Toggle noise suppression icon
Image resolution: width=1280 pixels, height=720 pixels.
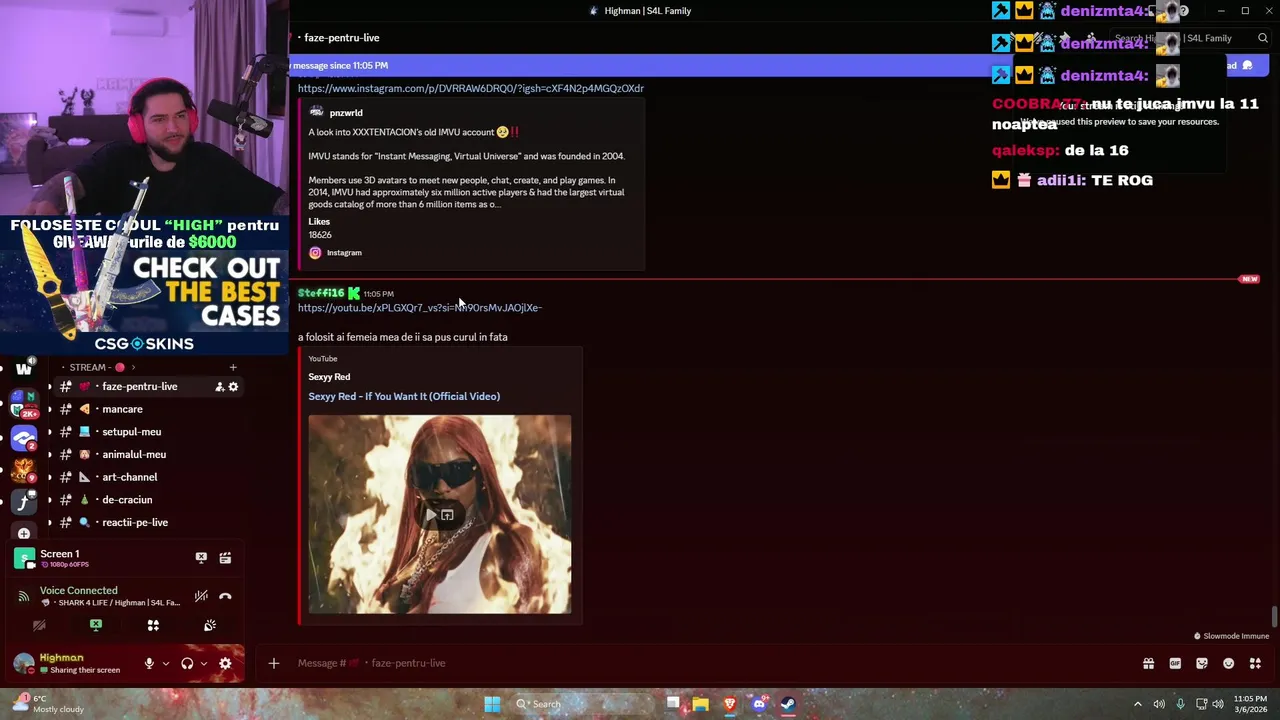(201, 596)
